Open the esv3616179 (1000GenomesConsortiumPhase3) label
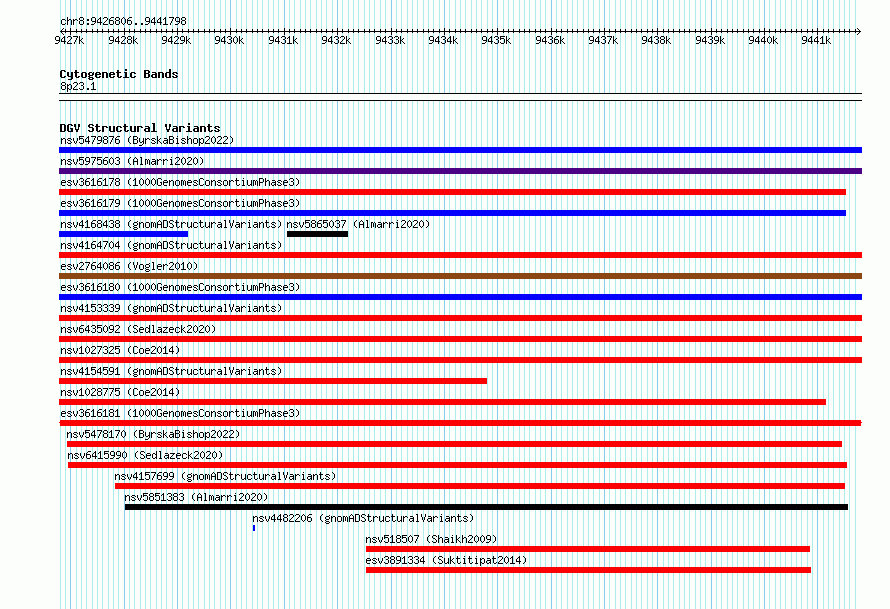This screenshot has height=609, width=890. point(180,203)
